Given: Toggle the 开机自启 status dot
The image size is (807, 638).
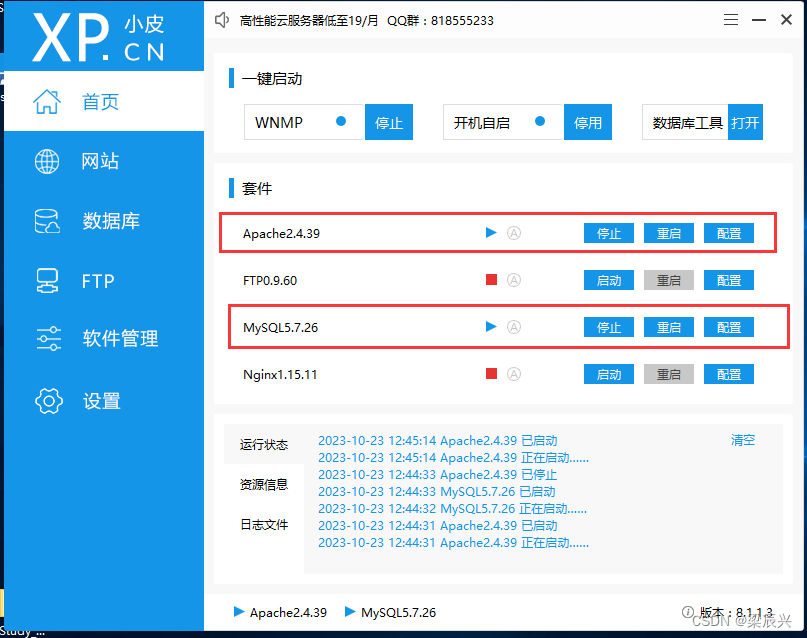Looking at the screenshot, I should pos(540,121).
